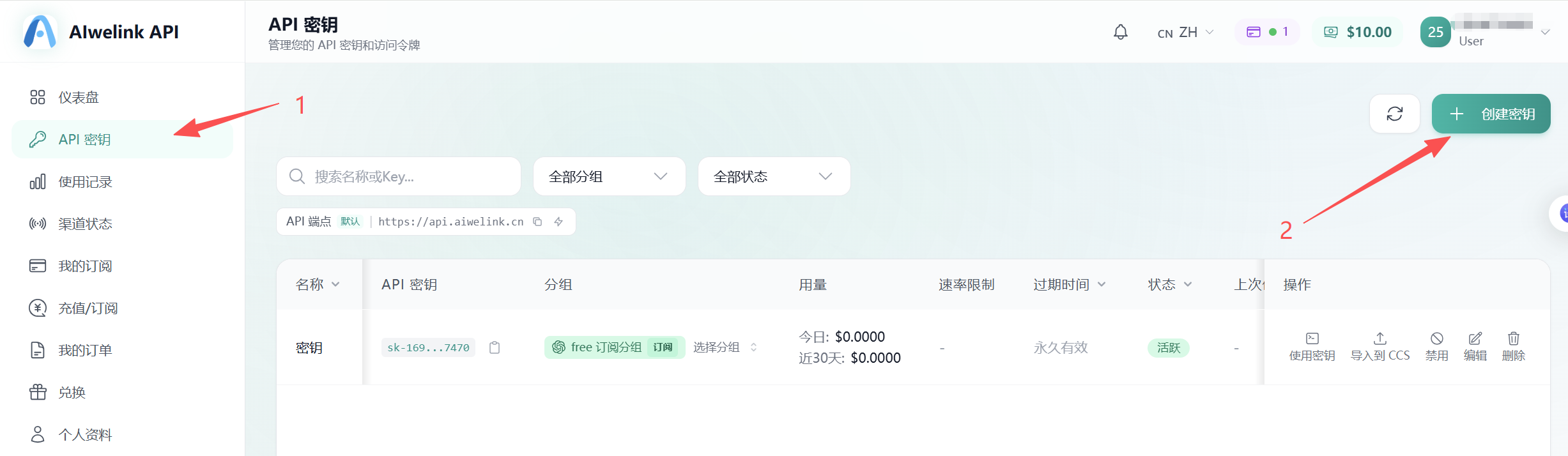Sort by 名称 column header
The height and width of the screenshot is (456, 1568).
317,284
